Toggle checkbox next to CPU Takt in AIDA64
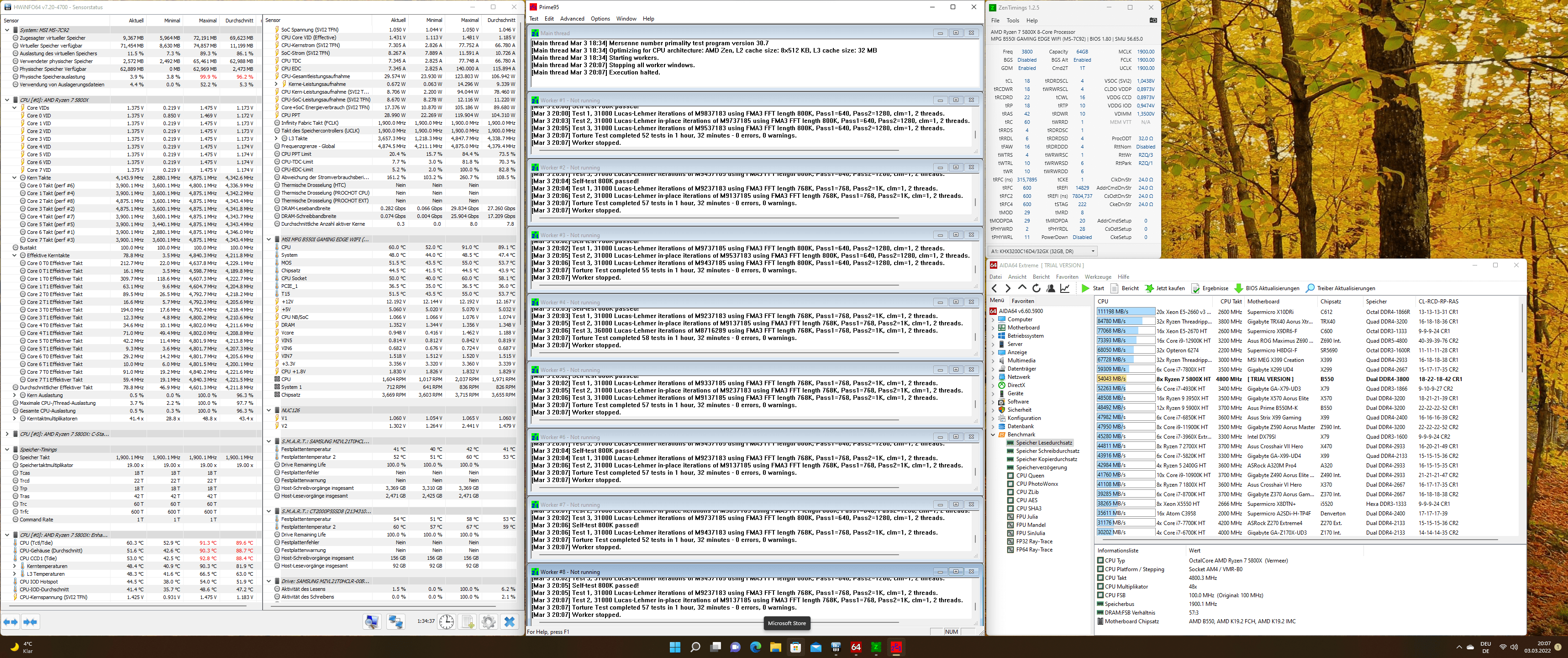This screenshot has height=658, width=1568. (x=1100, y=578)
